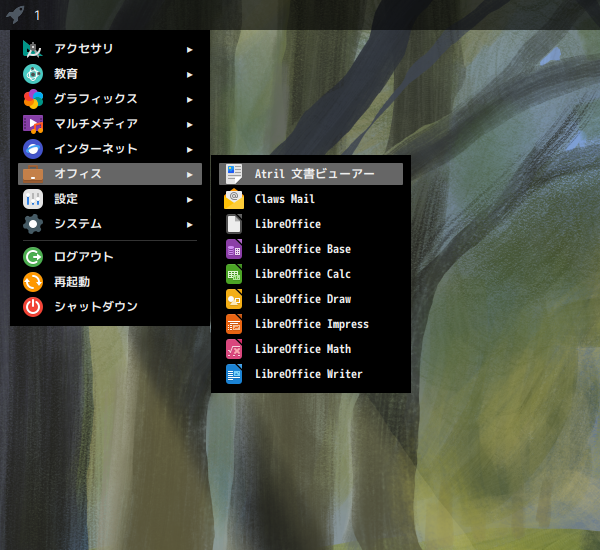Click the green ログアウト icon
Image resolution: width=600 pixels, height=550 pixels.
pos(33,257)
